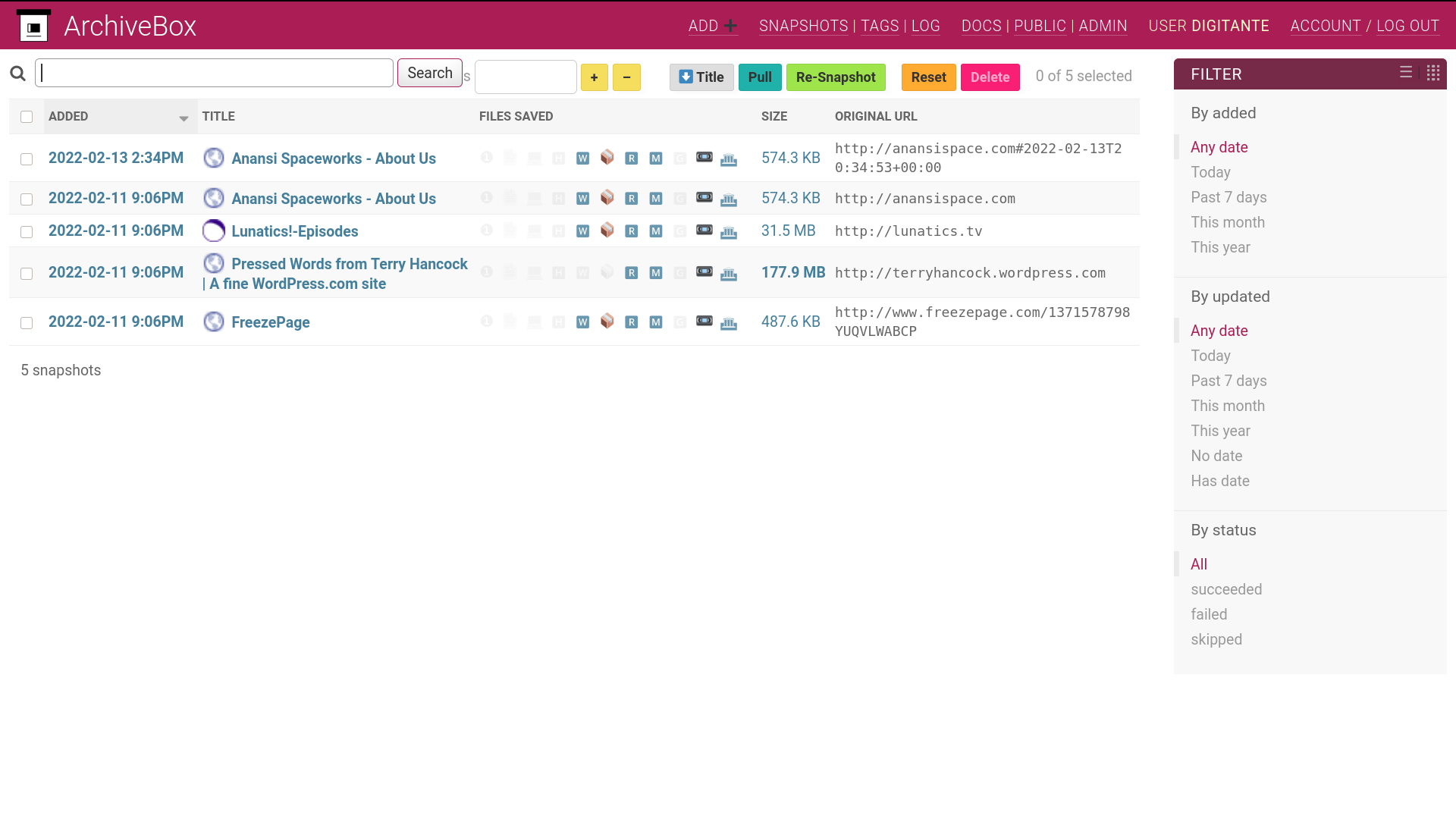Image resolution: width=1456 pixels, height=819 pixels.
Task: Click the snapshot search text field
Action: (x=214, y=73)
